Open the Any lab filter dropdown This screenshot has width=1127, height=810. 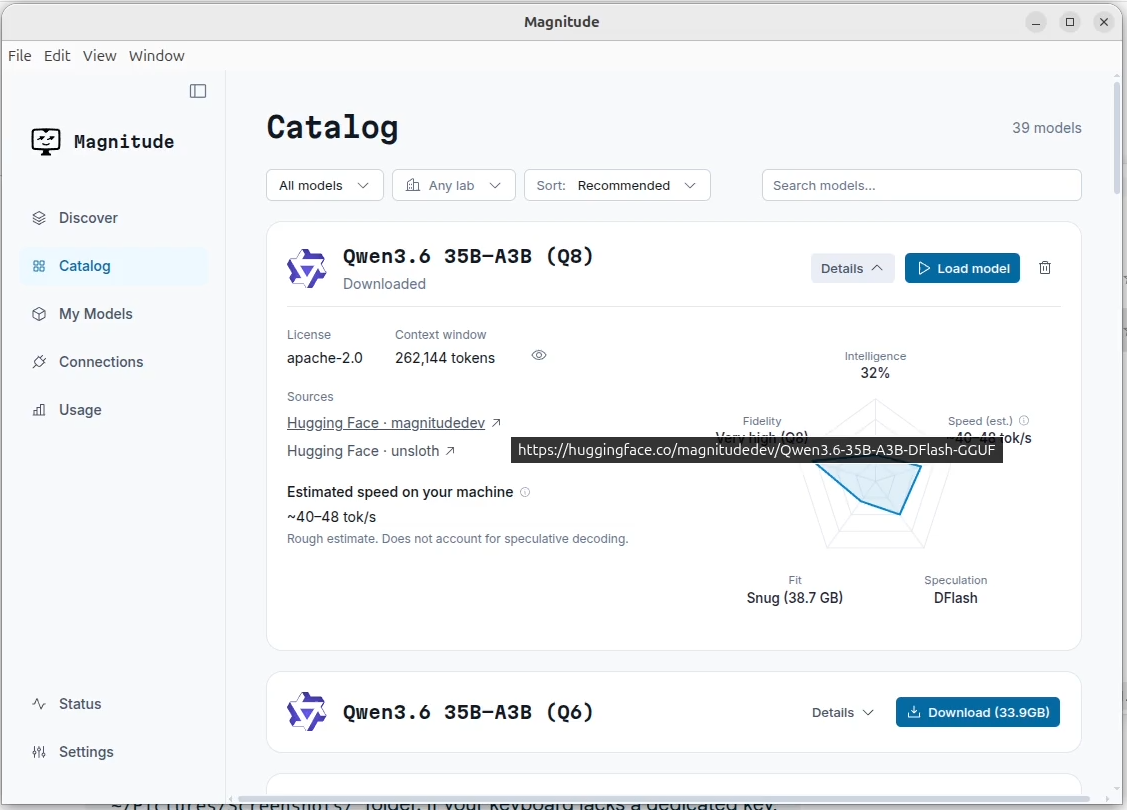coord(454,185)
